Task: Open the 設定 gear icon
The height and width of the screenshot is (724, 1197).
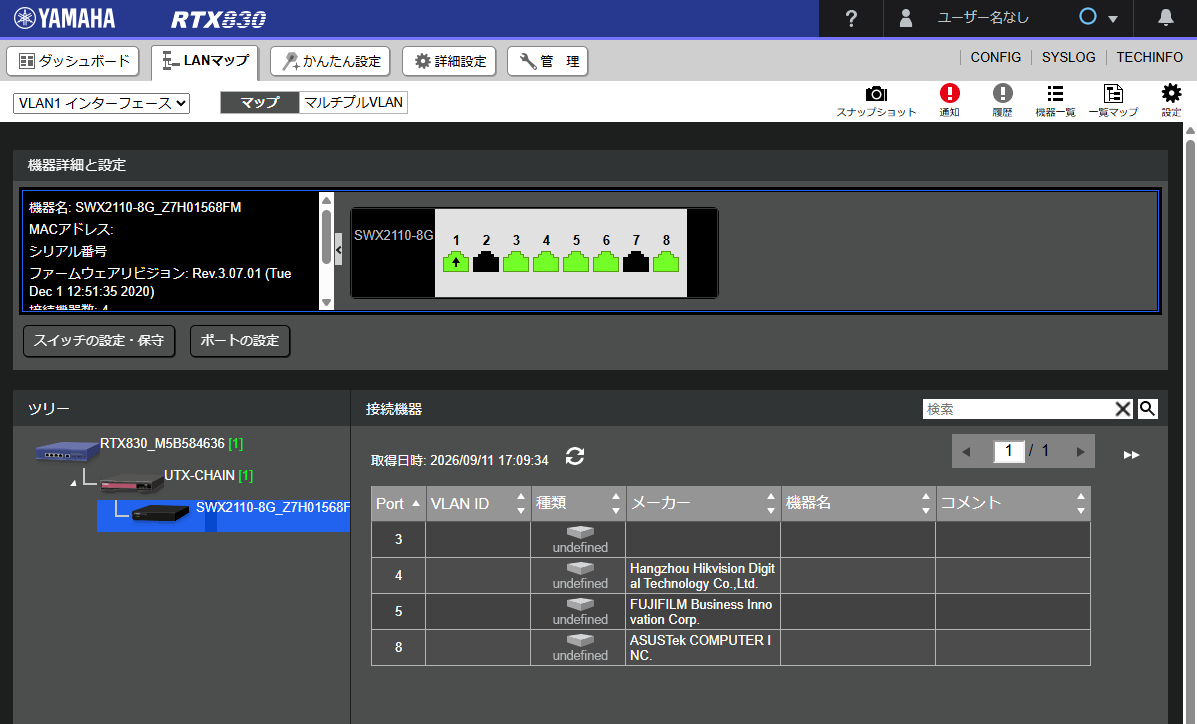Action: click(x=1171, y=101)
